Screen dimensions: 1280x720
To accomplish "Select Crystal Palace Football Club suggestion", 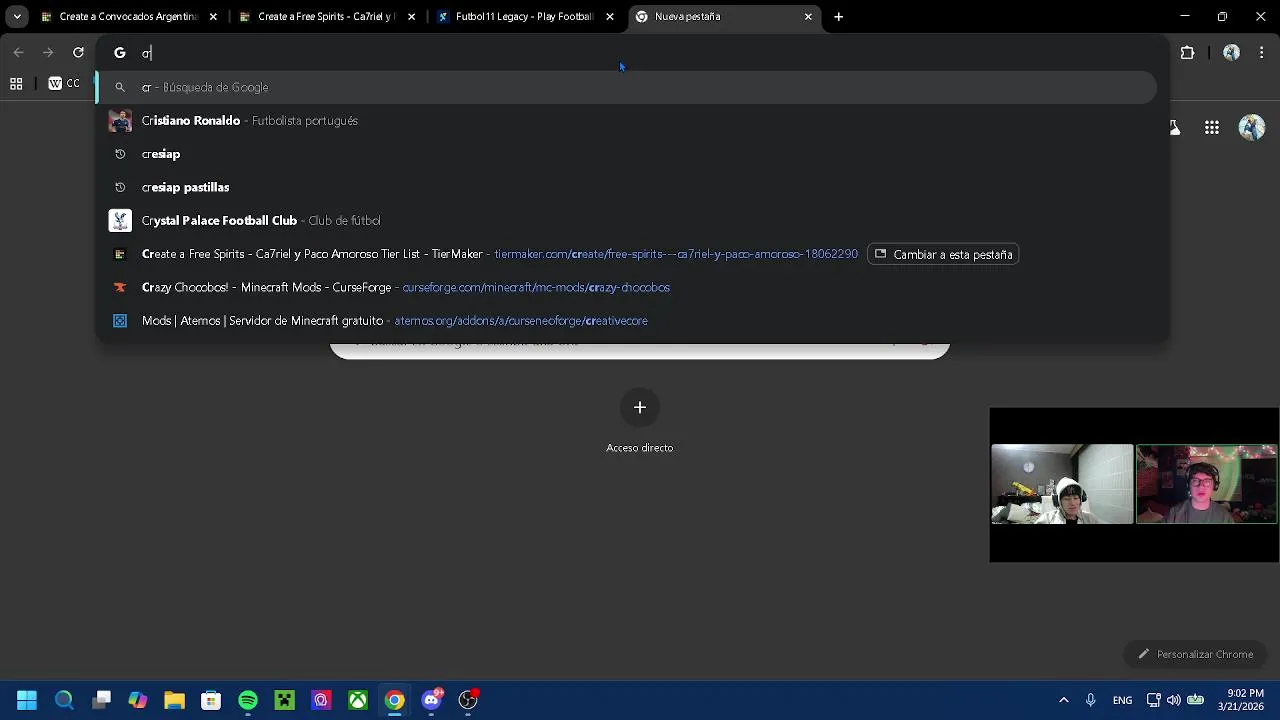I will [626, 220].
